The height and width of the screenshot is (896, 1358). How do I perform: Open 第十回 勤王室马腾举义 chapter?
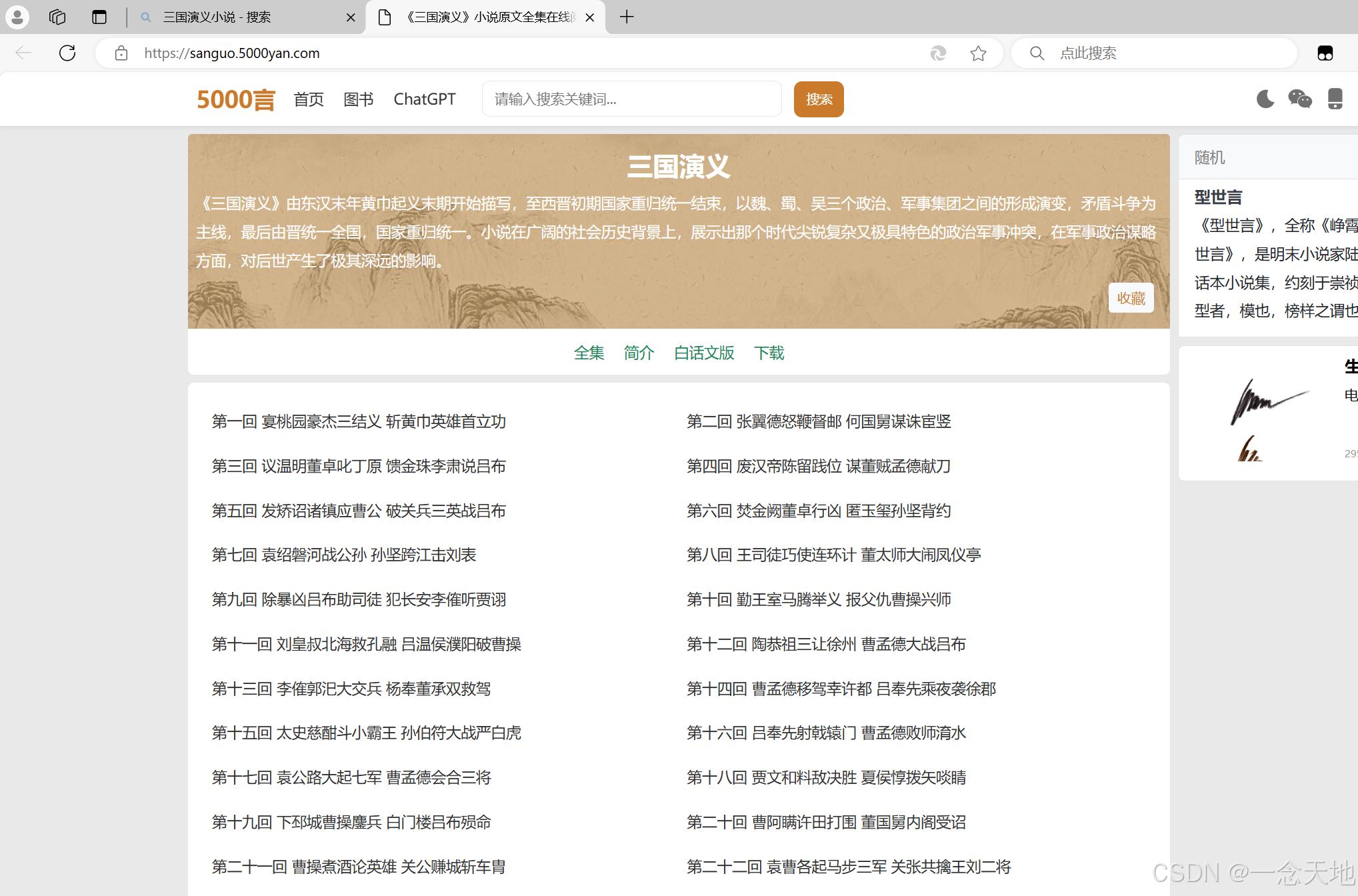tap(819, 599)
